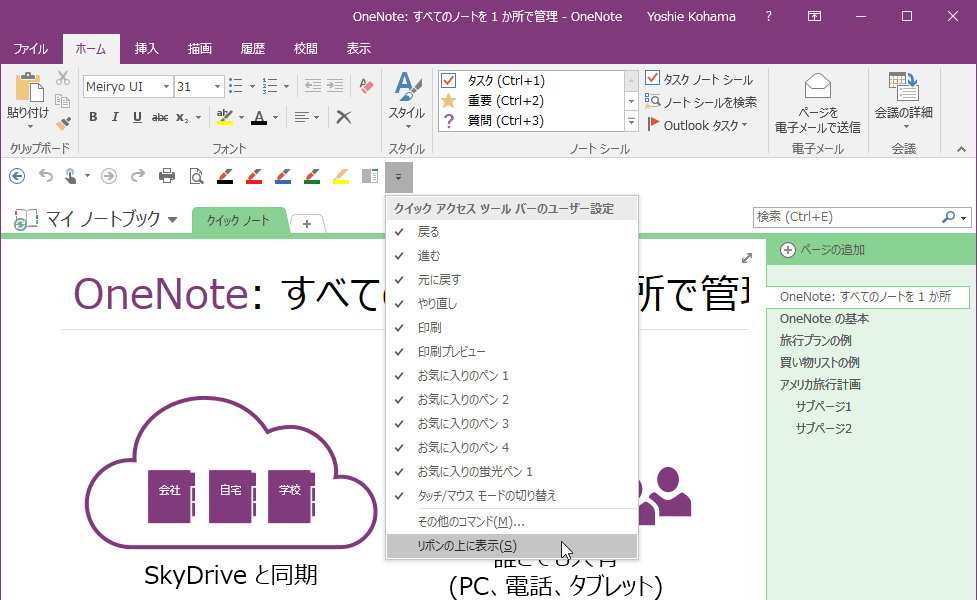Uncheck 元に戻す in customize menu

(x=512, y=280)
